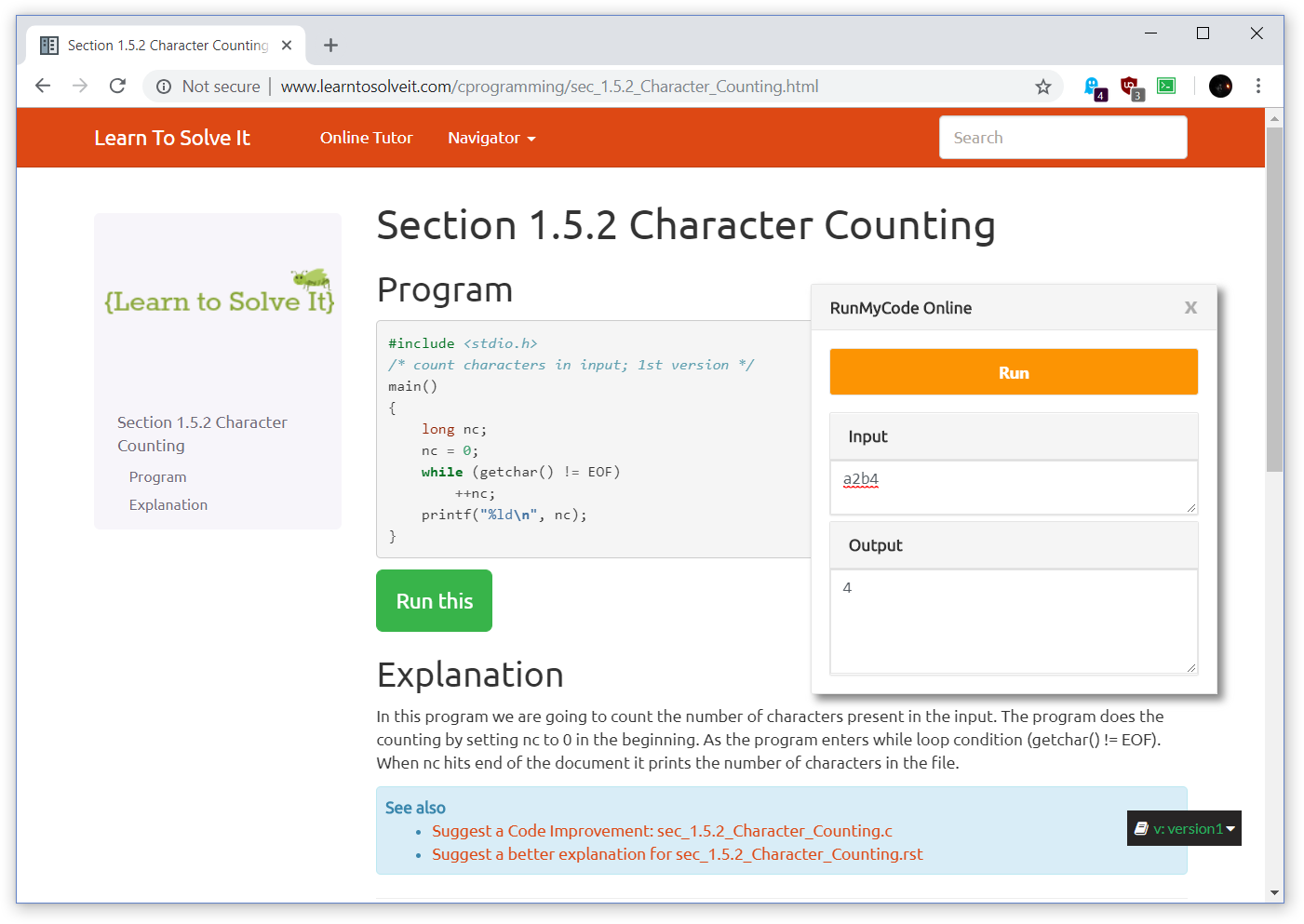This screenshot has width=1304, height=924.
Task: Open the green terminal extension icon
Action: click(x=1166, y=86)
